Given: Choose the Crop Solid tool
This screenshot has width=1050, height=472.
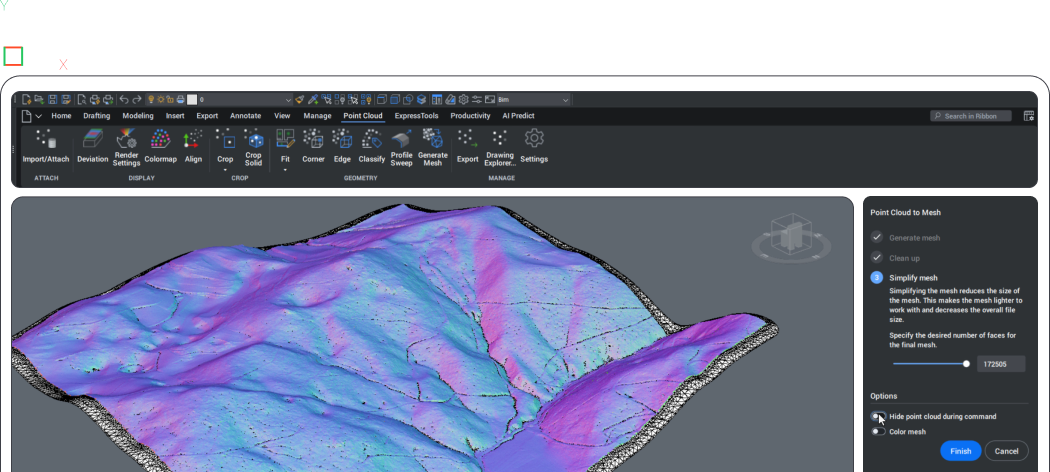Looking at the screenshot, I should [253, 148].
